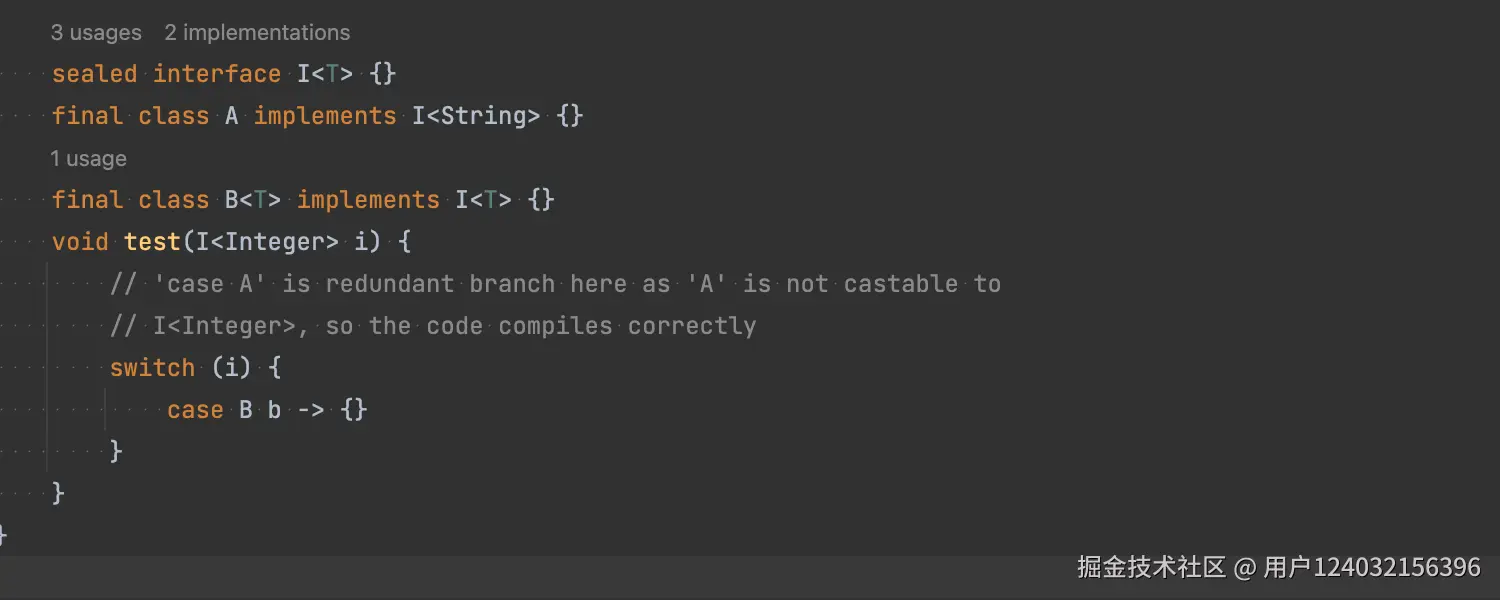Click the "case" keyword in the switch
The height and width of the screenshot is (600, 1500).
195,410
